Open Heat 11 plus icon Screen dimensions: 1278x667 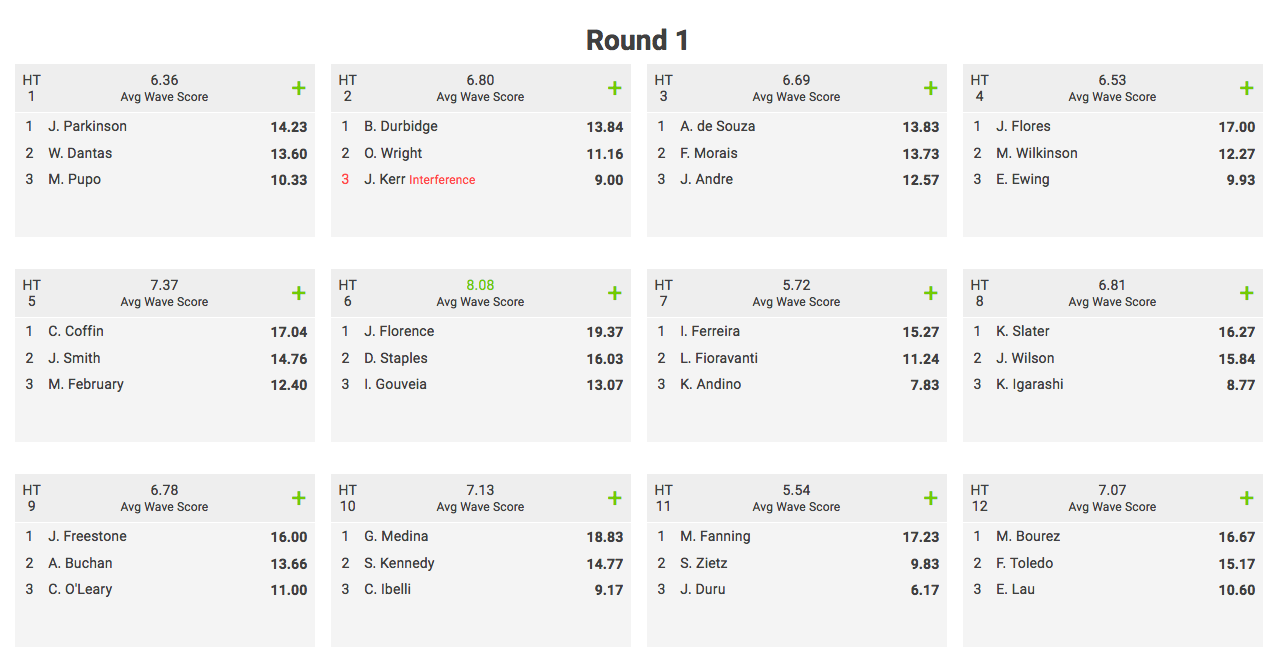[930, 498]
